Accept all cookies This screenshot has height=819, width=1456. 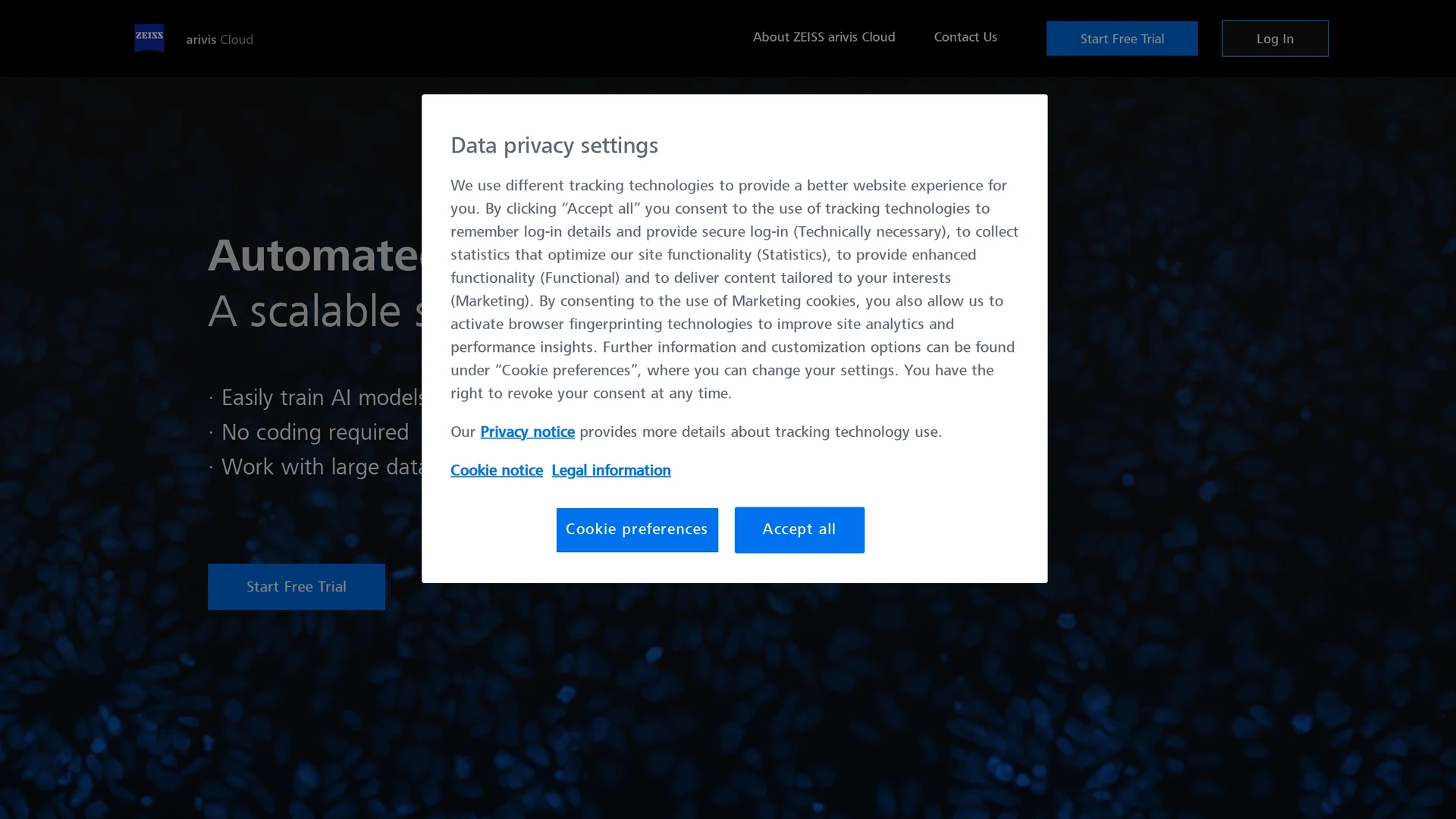click(799, 530)
